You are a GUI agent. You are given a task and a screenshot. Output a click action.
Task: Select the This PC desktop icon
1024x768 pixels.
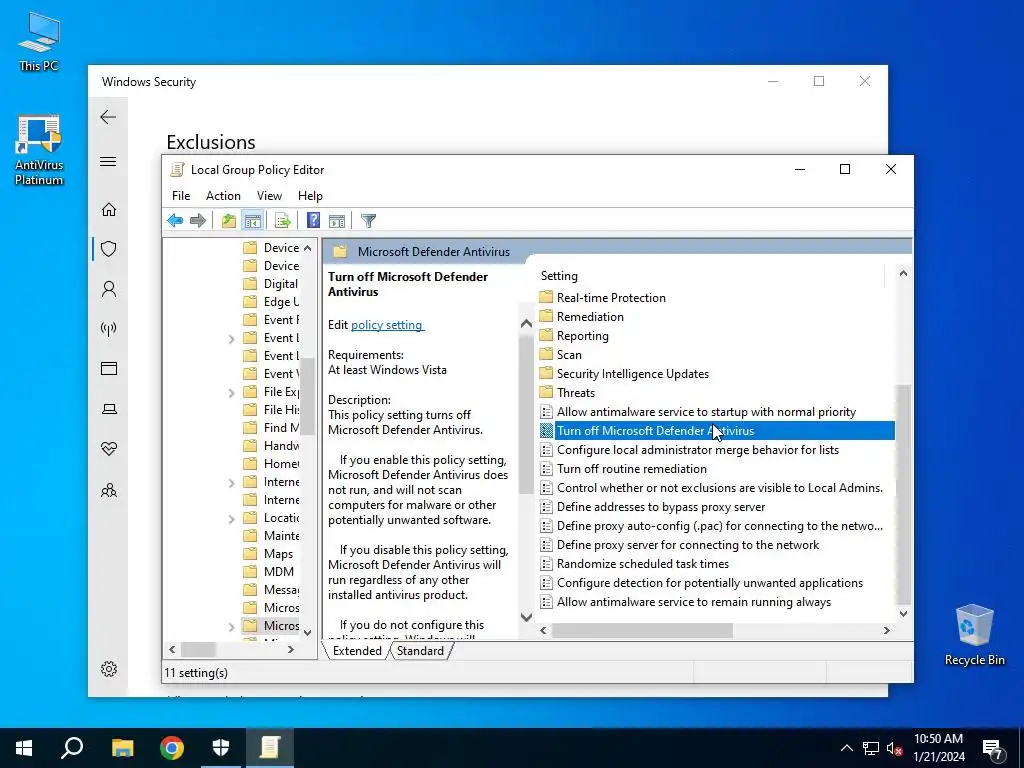coord(39,42)
